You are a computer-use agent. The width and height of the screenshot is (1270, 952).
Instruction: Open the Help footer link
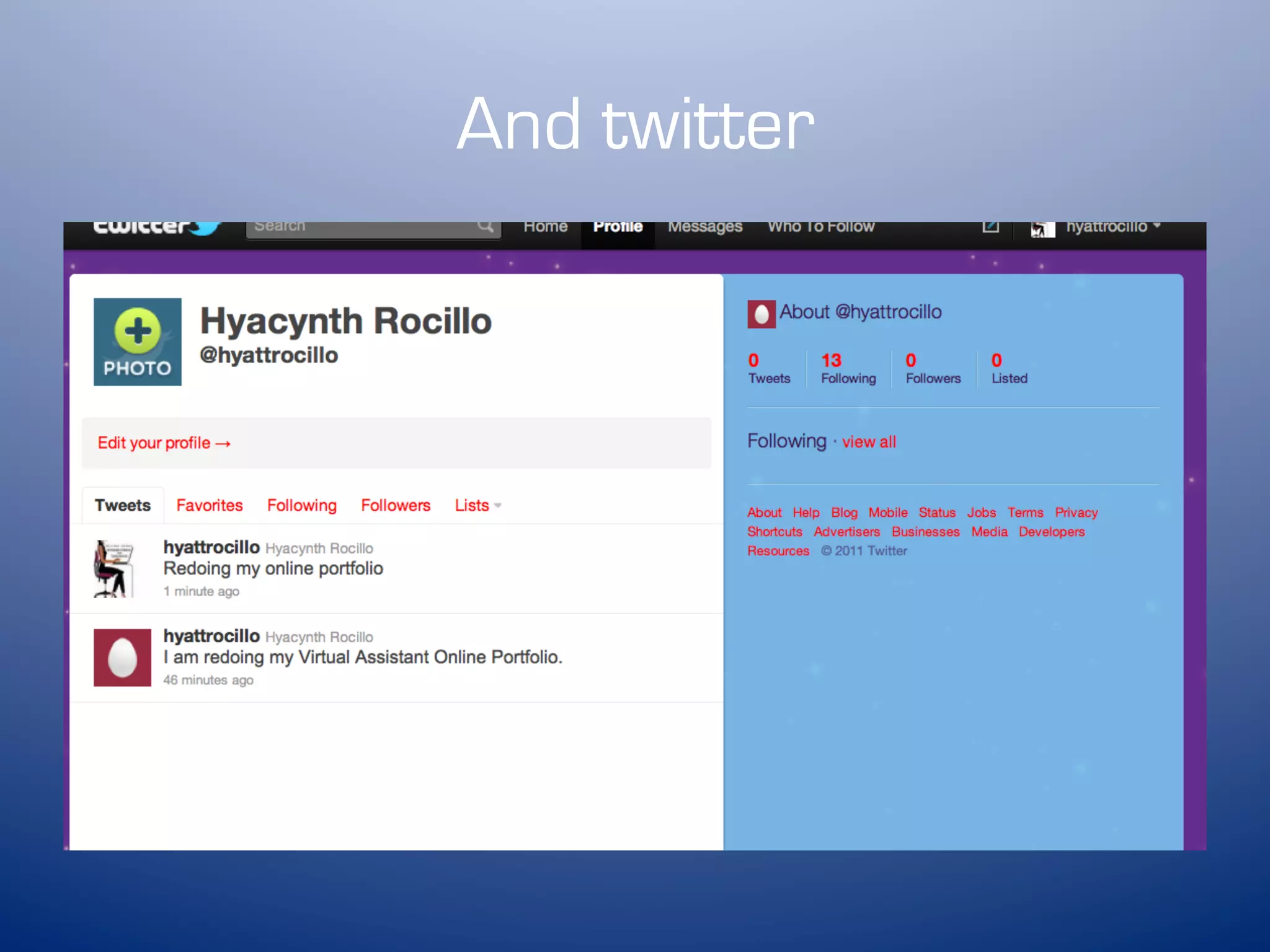click(806, 513)
